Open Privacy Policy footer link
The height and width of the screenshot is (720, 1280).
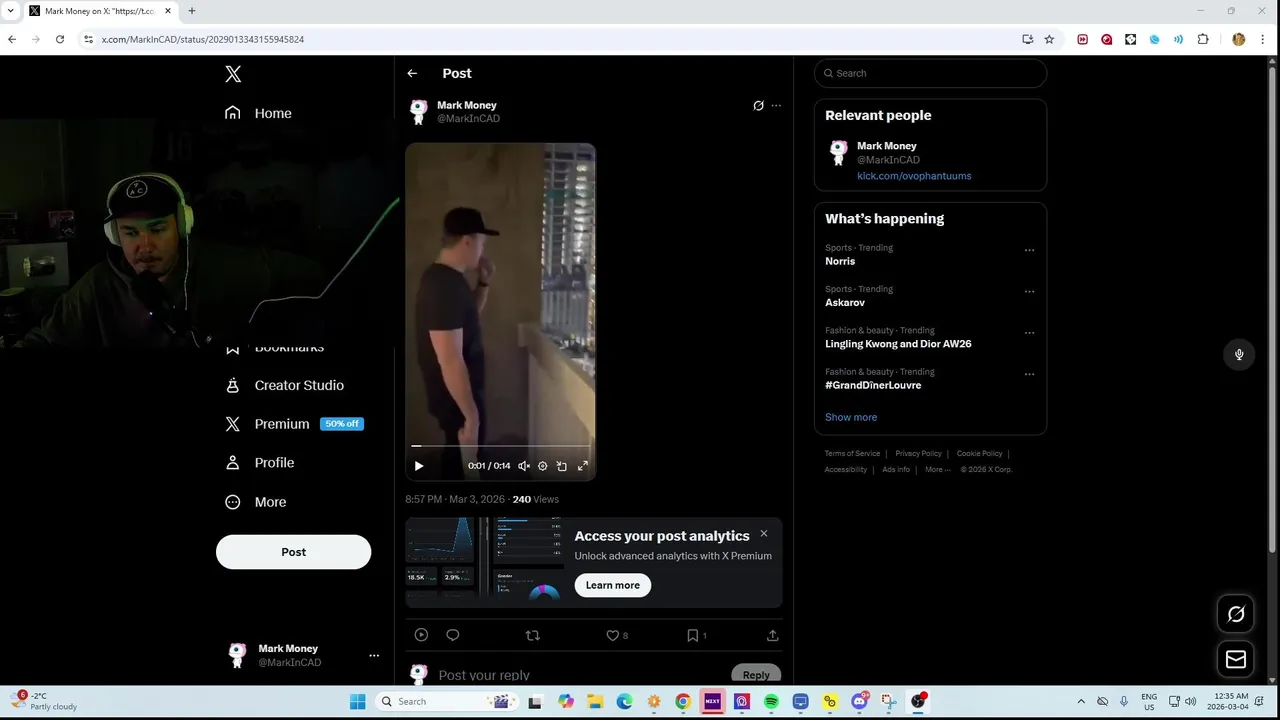(918, 454)
